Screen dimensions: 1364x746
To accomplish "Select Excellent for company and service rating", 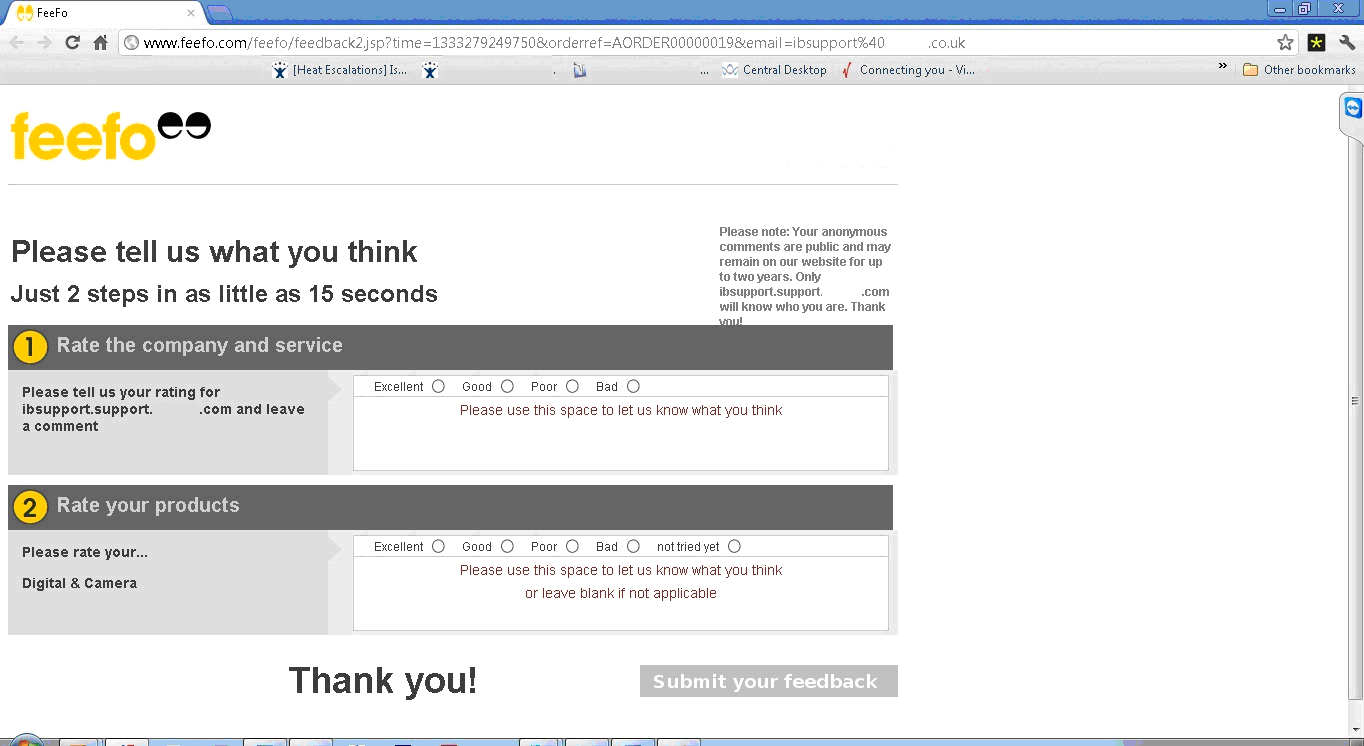I will [x=438, y=387].
